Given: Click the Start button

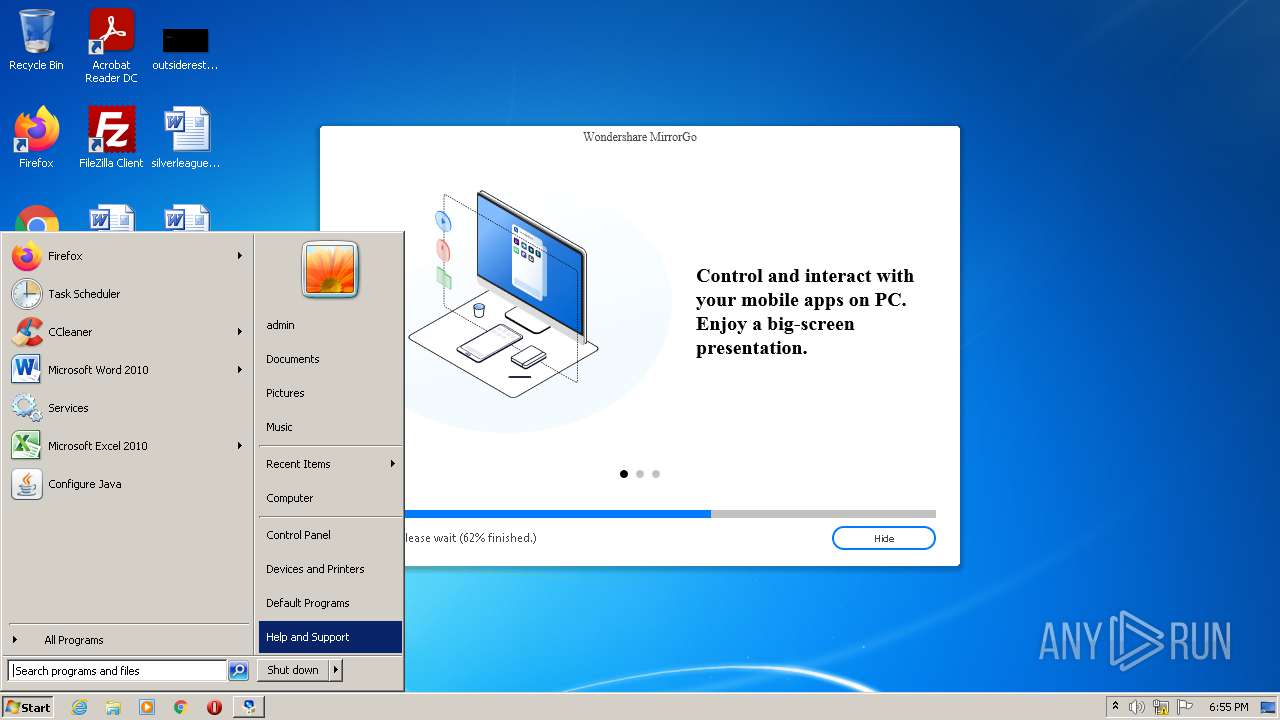Looking at the screenshot, I should (x=28, y=707).
